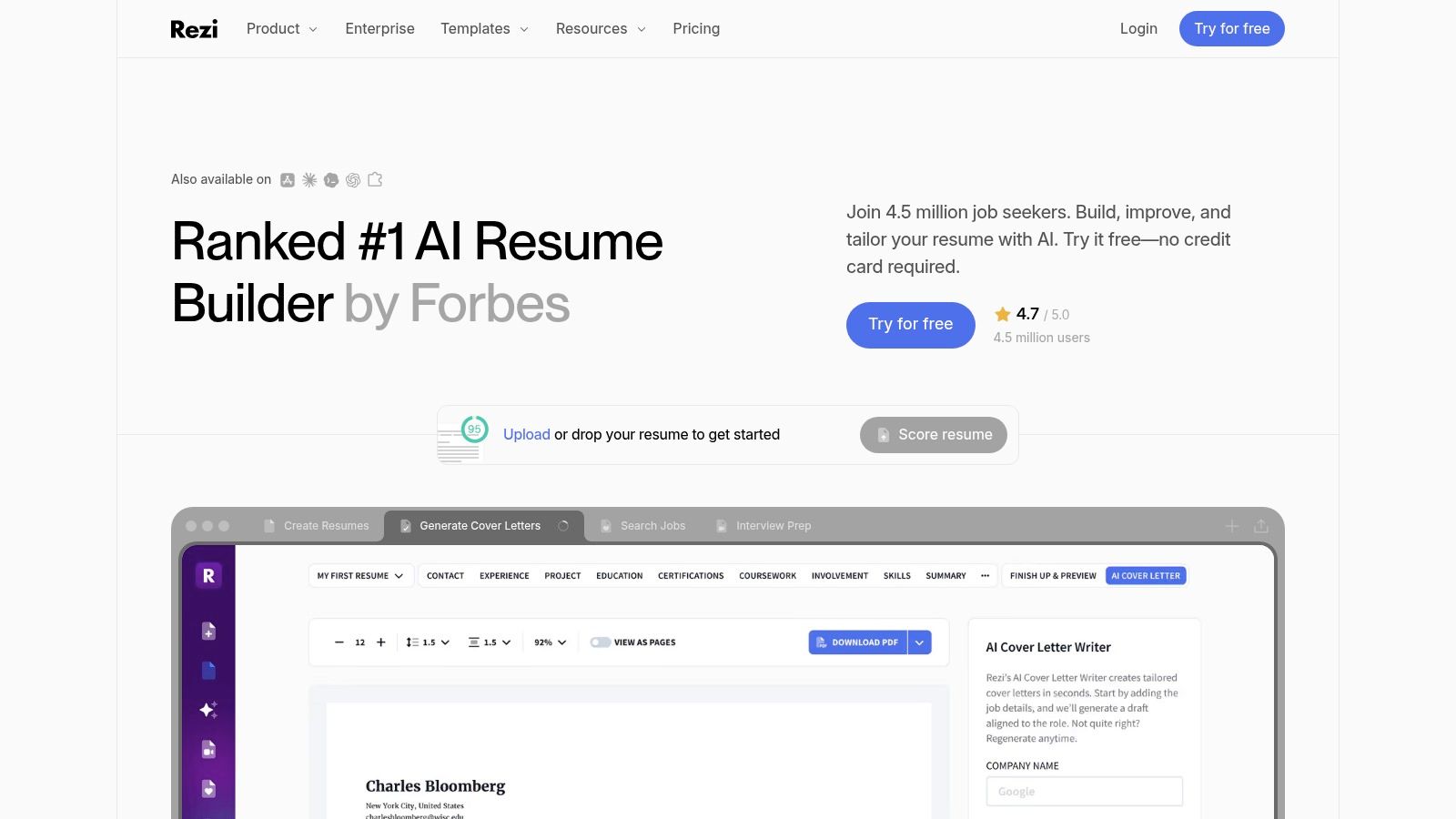1456x819 pixels.
Task: Expand the Templates menu
Action: click(x=484, y=29)
